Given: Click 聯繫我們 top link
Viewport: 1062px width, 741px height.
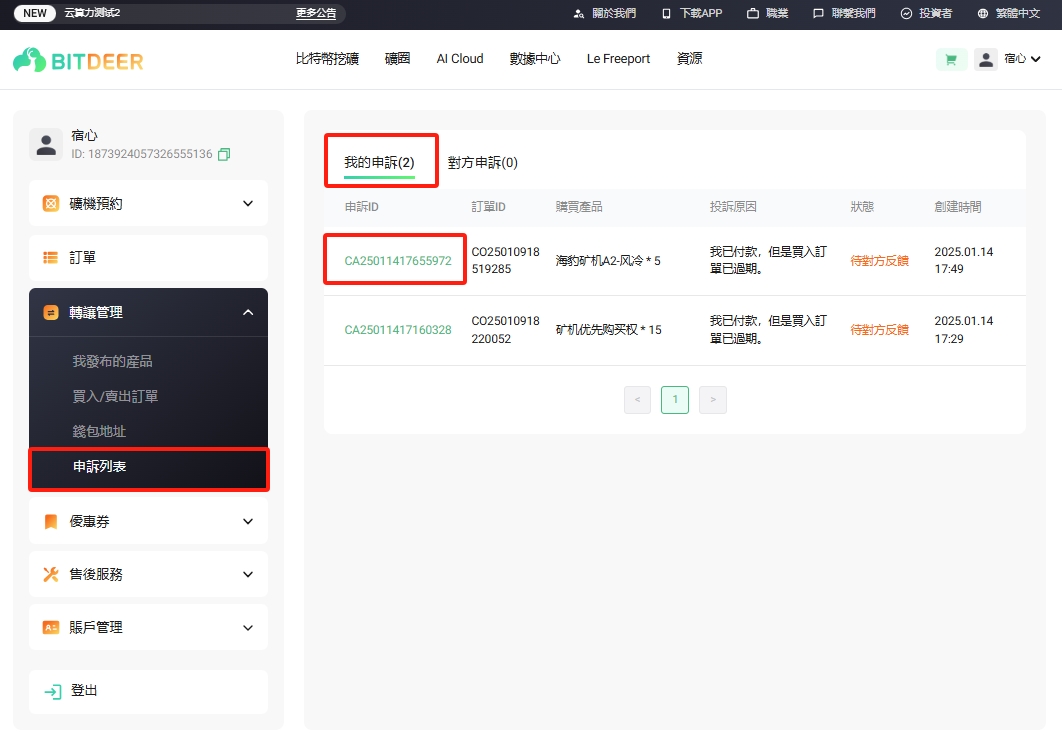Looking at the screenshot, I should coord(853,14).
